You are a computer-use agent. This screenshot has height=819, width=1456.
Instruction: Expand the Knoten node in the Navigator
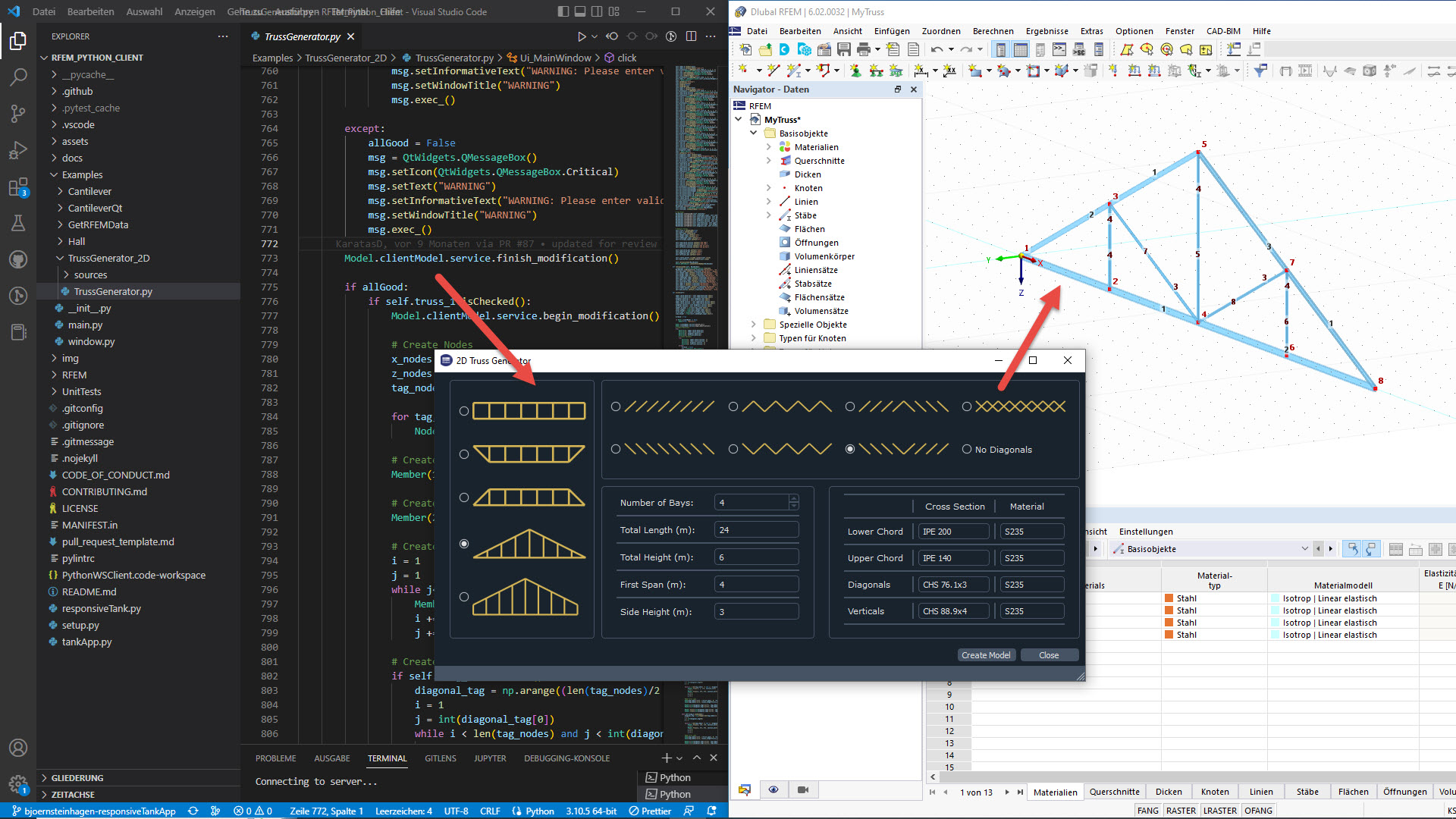pos(769,187)
